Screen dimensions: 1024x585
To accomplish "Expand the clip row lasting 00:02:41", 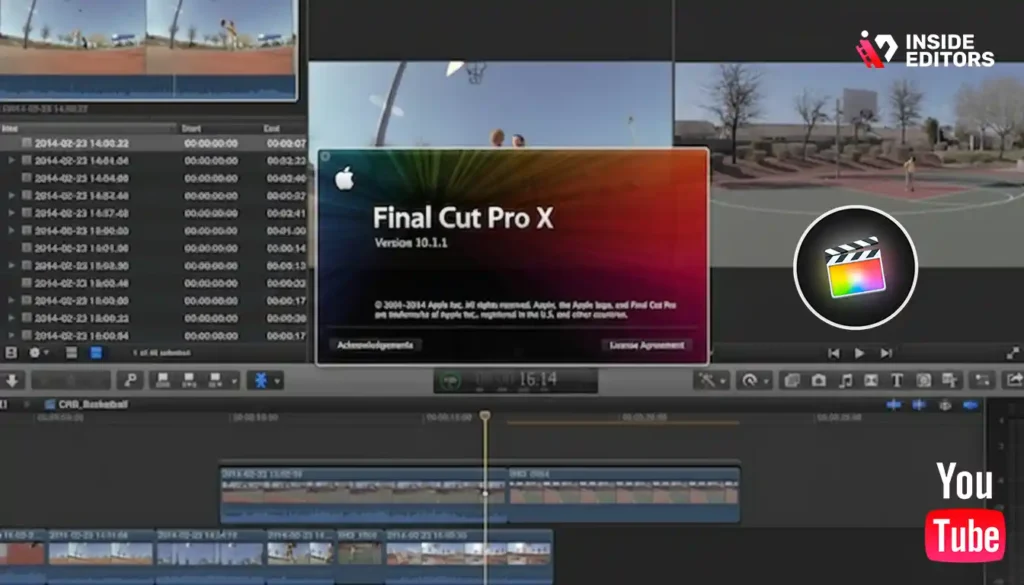I will pos(11,213).
